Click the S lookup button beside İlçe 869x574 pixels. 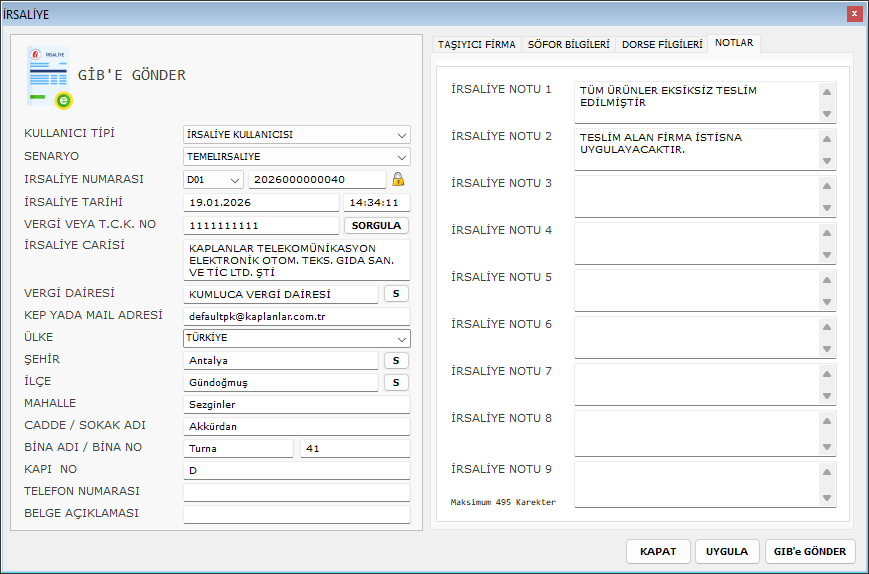coord(396,382)
